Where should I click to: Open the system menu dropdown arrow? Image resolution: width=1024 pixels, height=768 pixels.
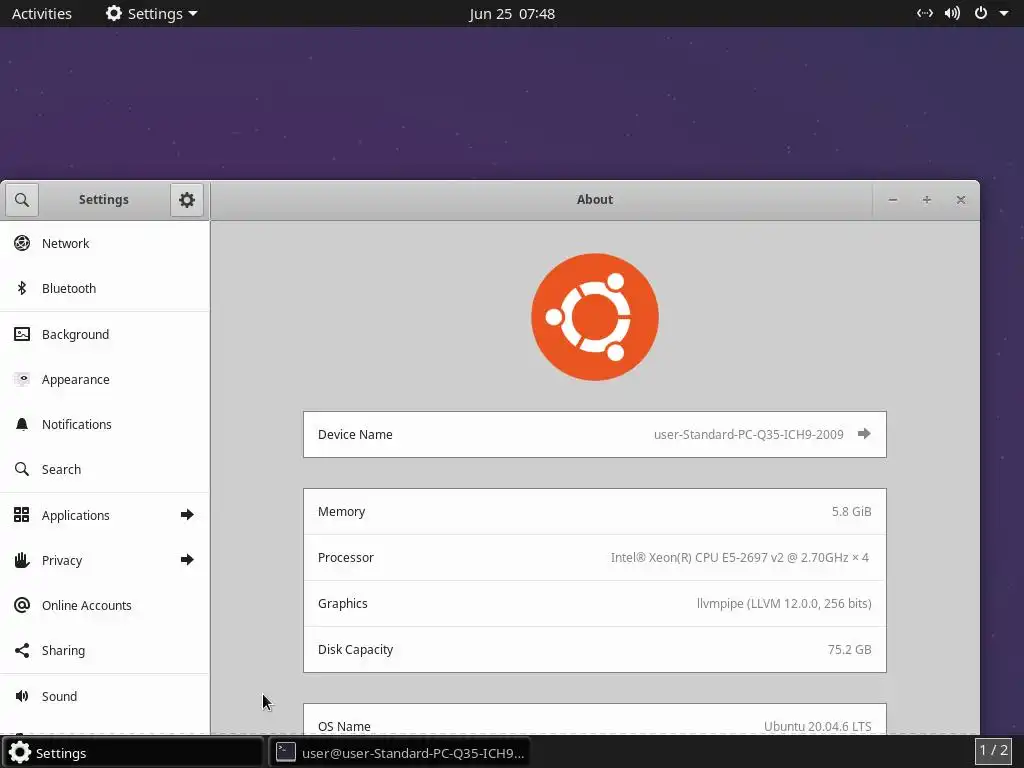pyautogui.click(x=1004, y=13)
